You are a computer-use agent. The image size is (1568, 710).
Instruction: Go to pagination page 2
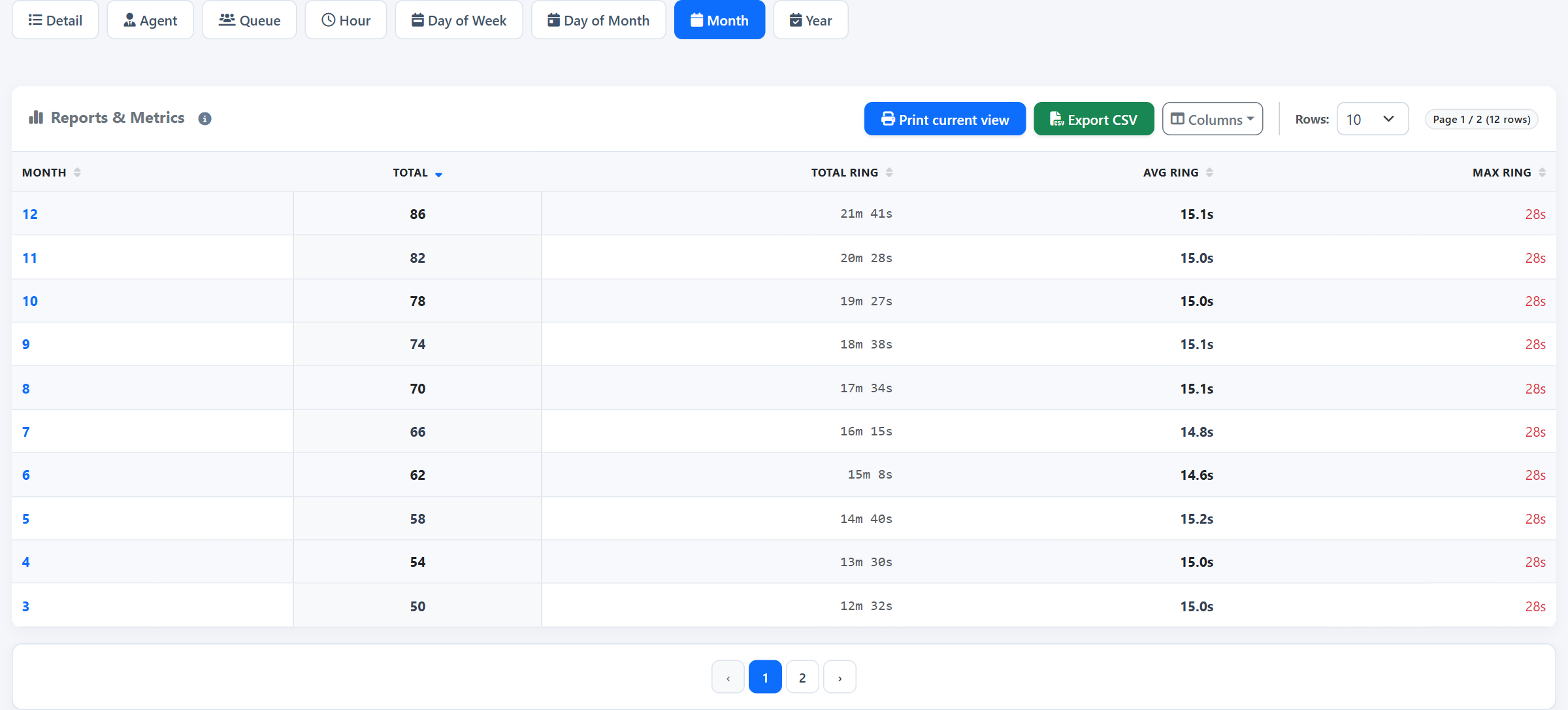pyautogui.click(x=802, y=677)
